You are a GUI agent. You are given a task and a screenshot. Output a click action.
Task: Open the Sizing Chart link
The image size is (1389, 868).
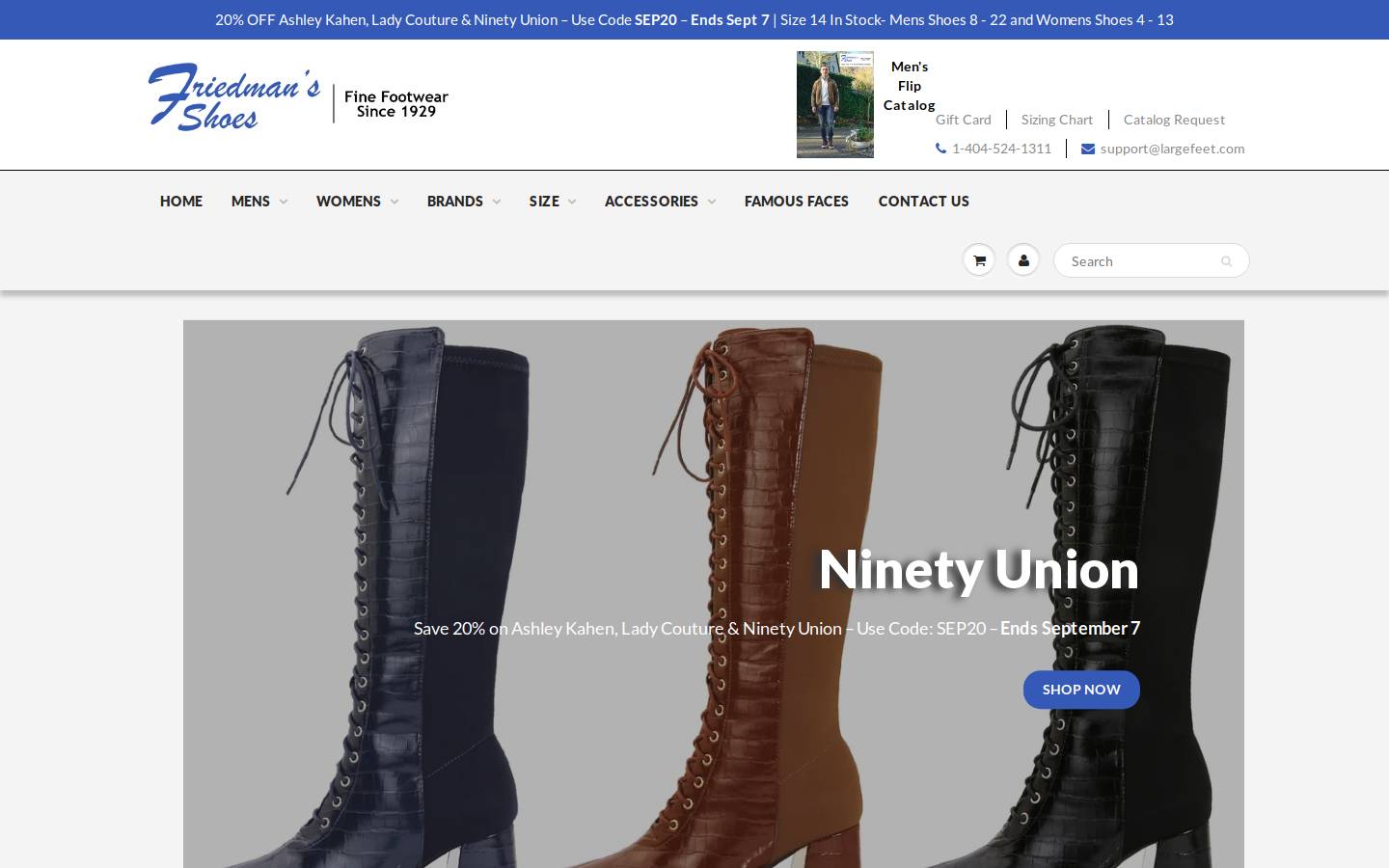point(1057,120)
